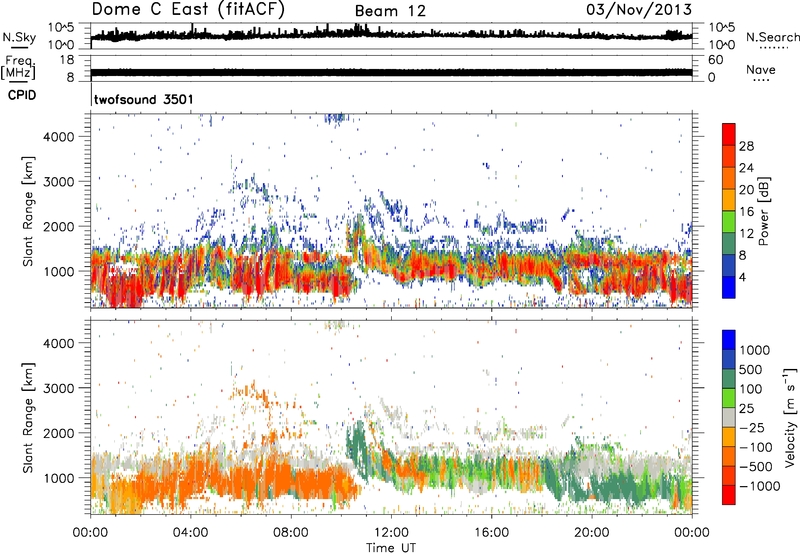Click the velocity panel 'Slant Range [km]' label
The height and width of the screenshot is (554, 800).
pos(28,418)
